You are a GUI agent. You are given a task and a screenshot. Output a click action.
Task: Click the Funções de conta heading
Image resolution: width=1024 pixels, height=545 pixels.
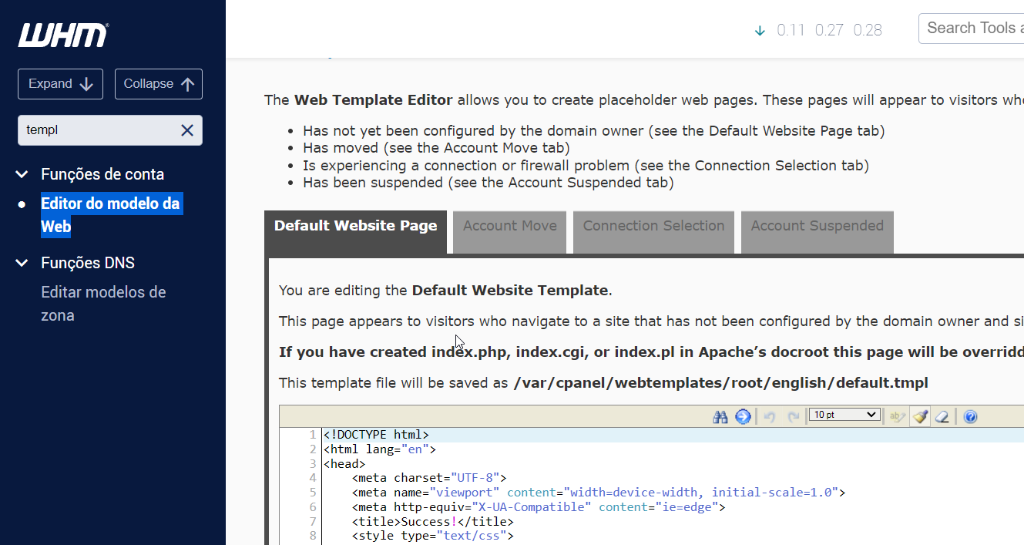pos(103,174)
